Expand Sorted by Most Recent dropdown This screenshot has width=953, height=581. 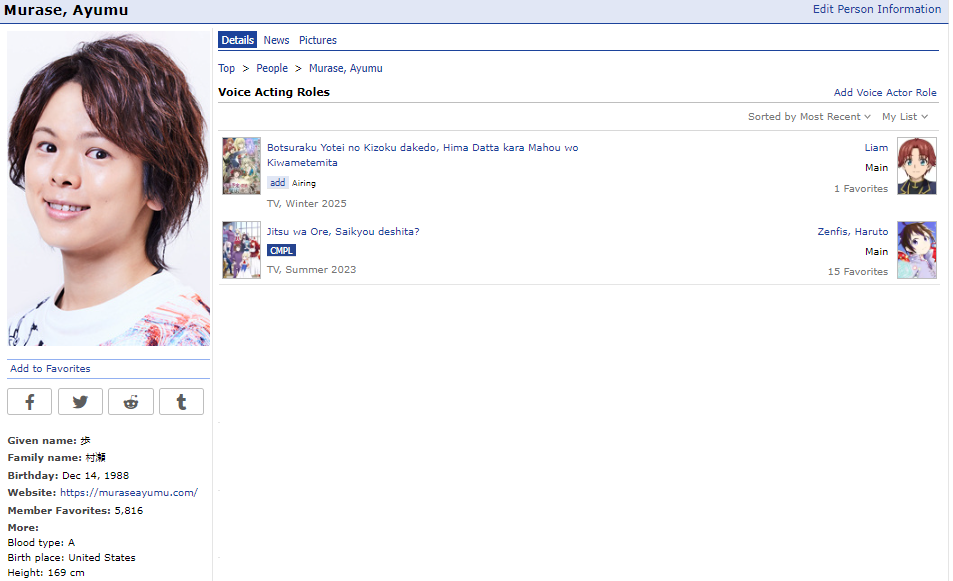point(809,117)
